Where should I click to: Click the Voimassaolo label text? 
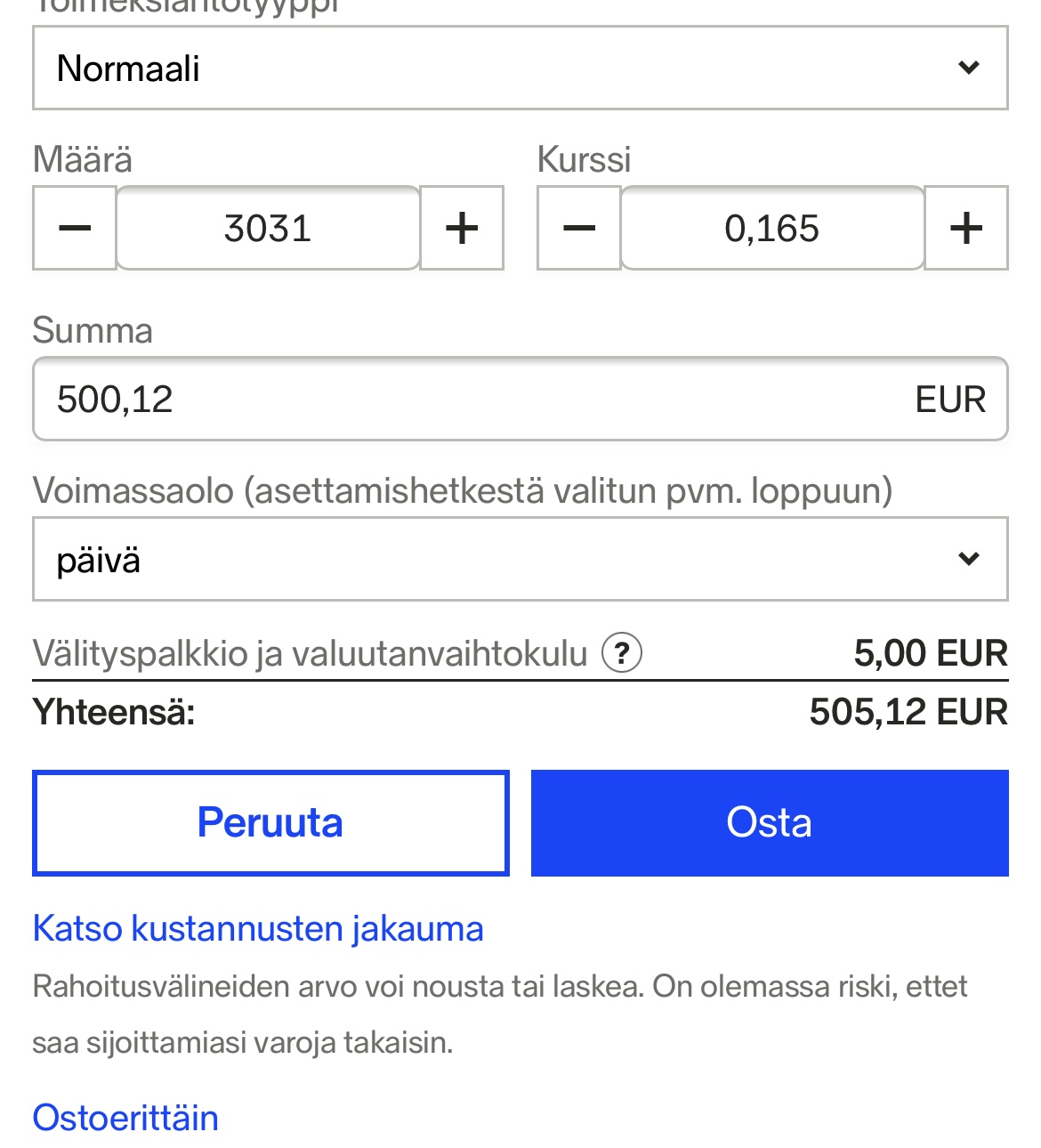462,490
